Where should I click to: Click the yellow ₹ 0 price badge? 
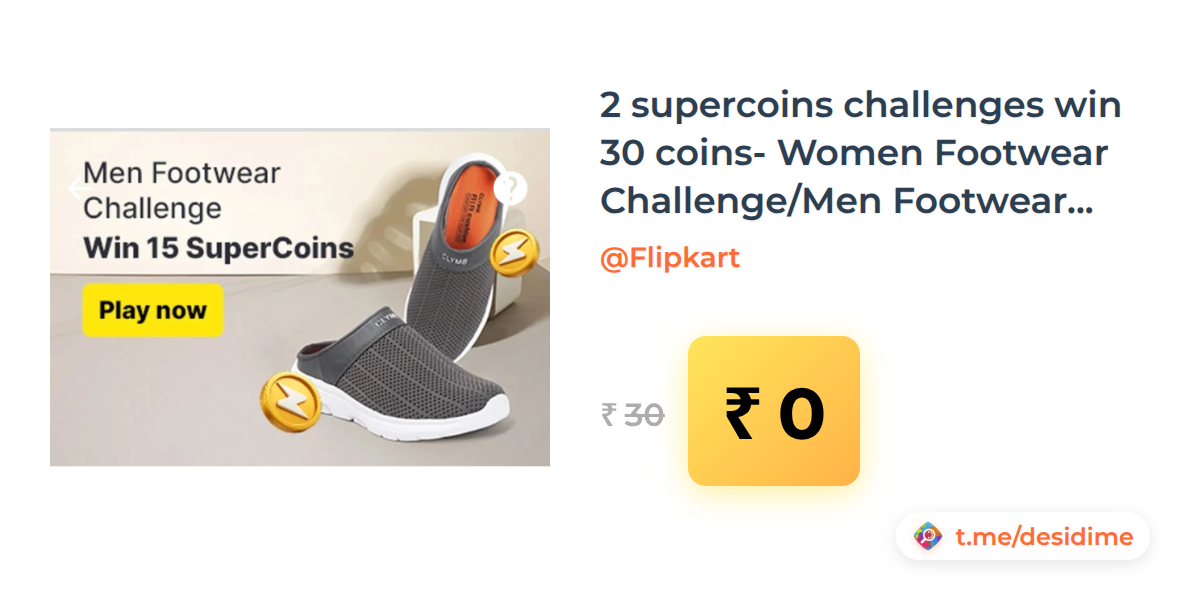(x=774, y=411)
